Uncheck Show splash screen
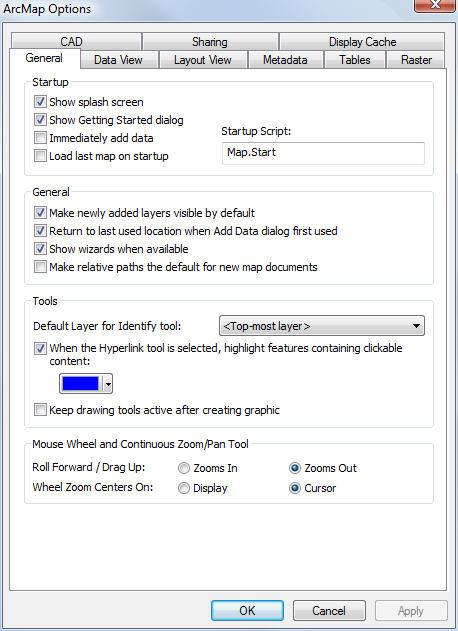The width and height of the screenshot is (458, 631). click(x=40, y=102)
